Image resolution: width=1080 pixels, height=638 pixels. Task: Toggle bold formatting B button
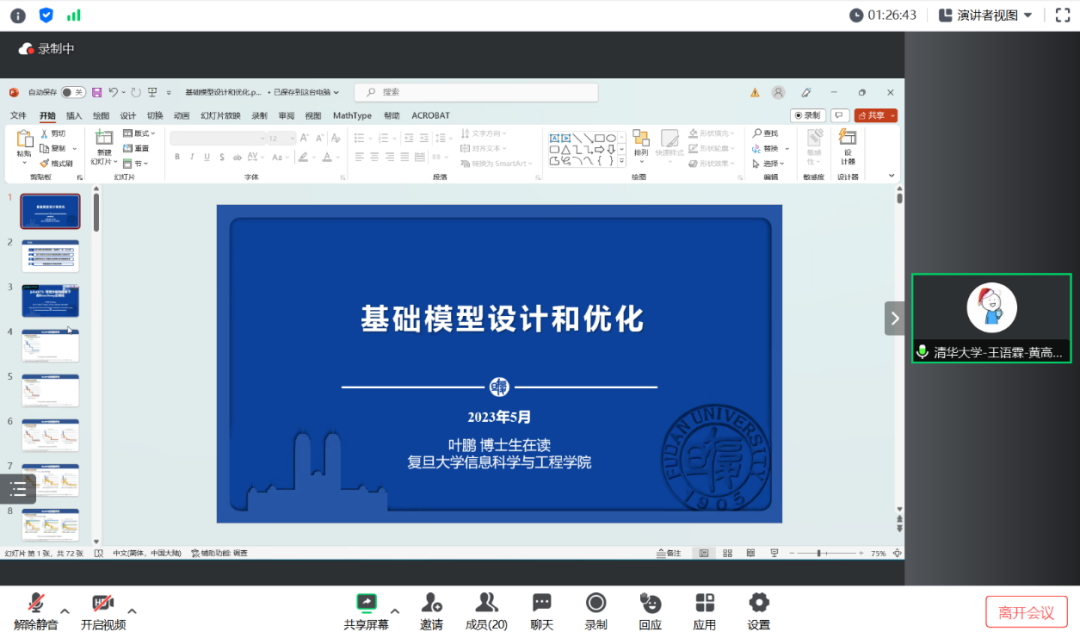click(177, 157)
